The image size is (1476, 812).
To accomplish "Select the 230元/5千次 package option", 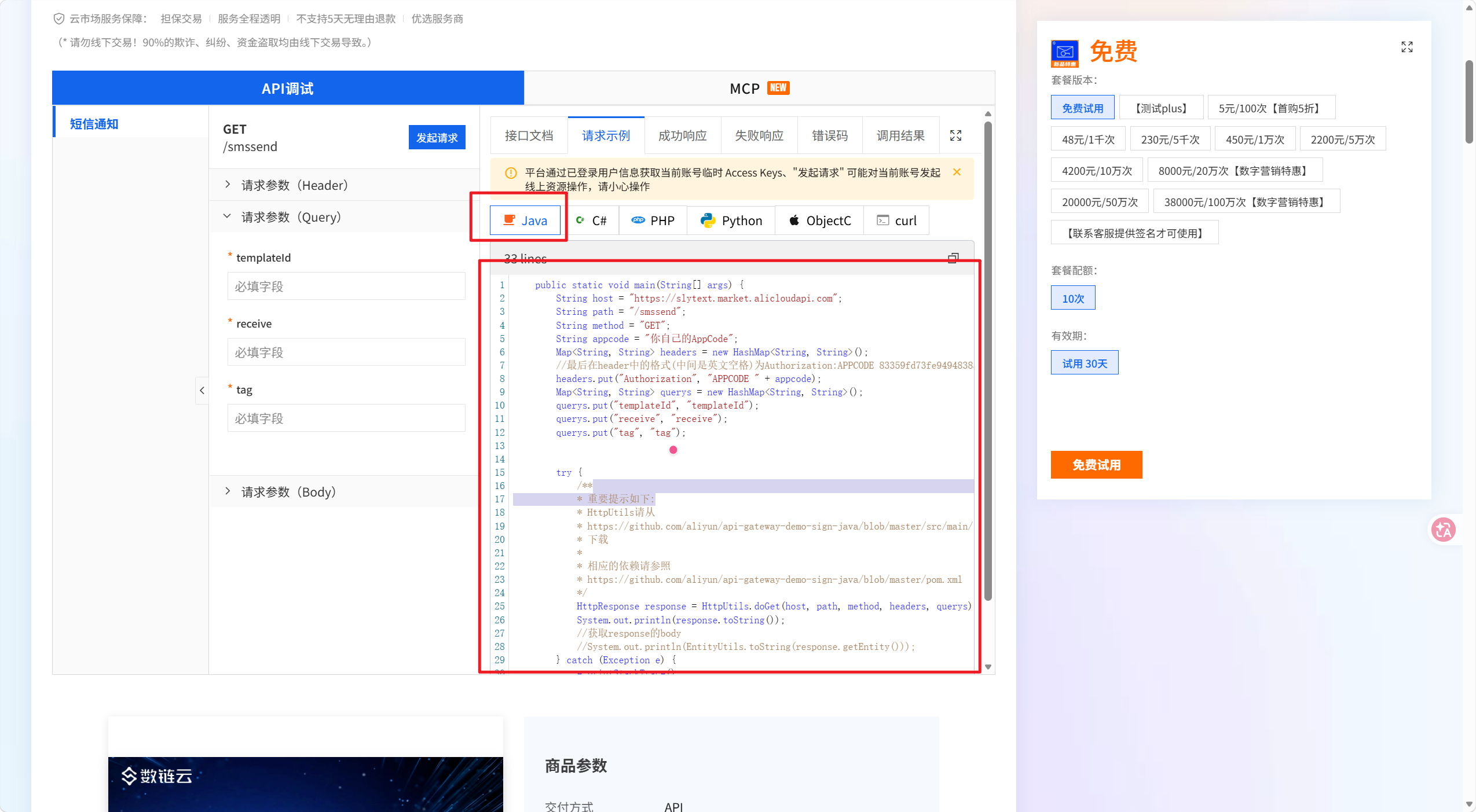I will (x=1170, y=139).
